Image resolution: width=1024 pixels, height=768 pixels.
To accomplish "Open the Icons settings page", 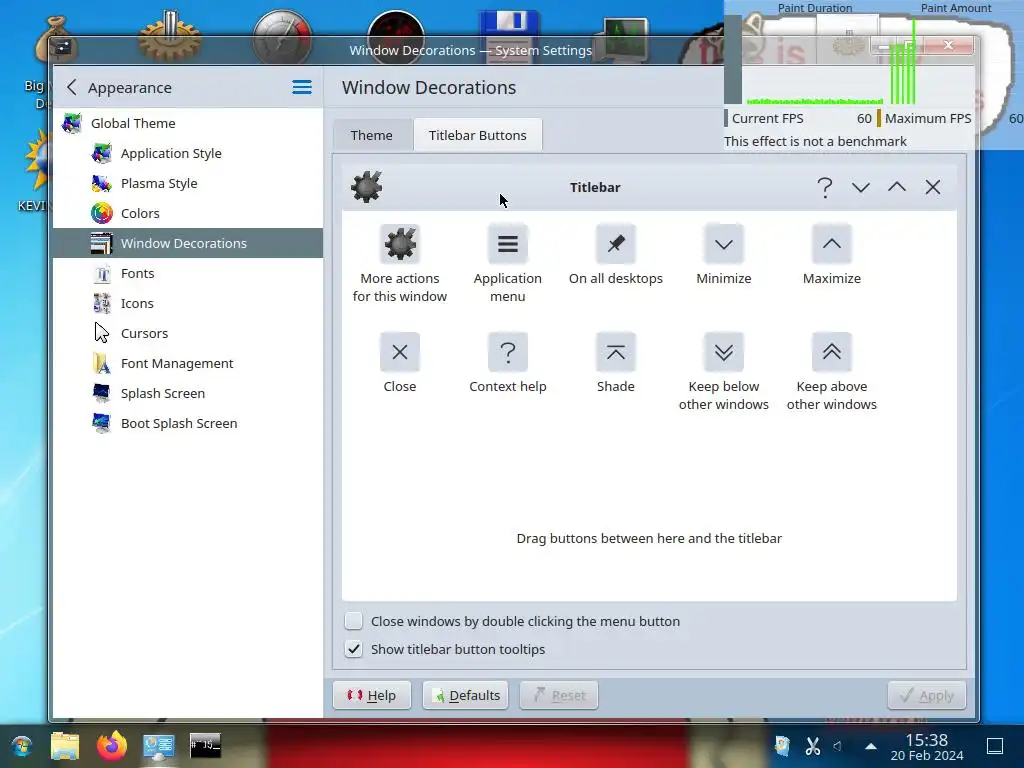I will coord(188,304).
